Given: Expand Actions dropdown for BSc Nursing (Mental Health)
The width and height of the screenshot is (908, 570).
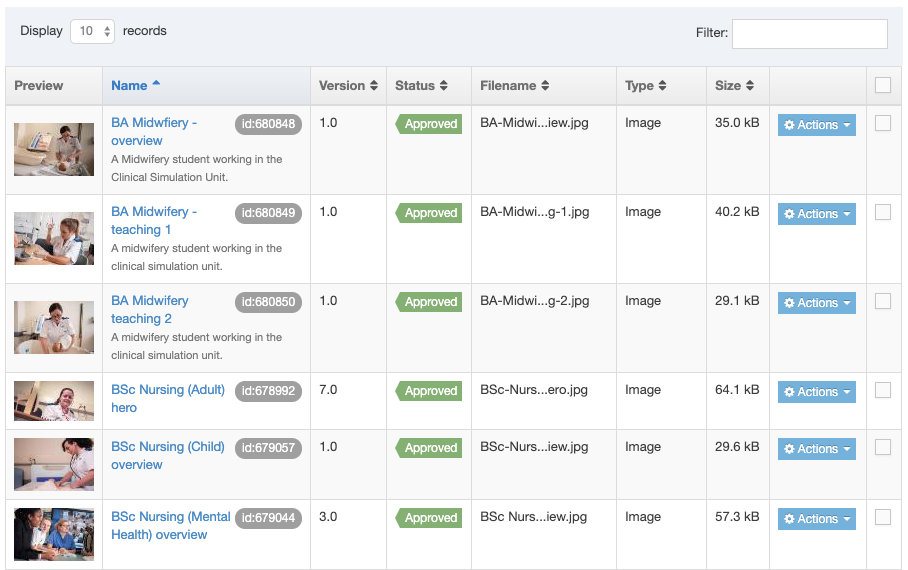Looking at the screenshot, I should pos(816,519).
